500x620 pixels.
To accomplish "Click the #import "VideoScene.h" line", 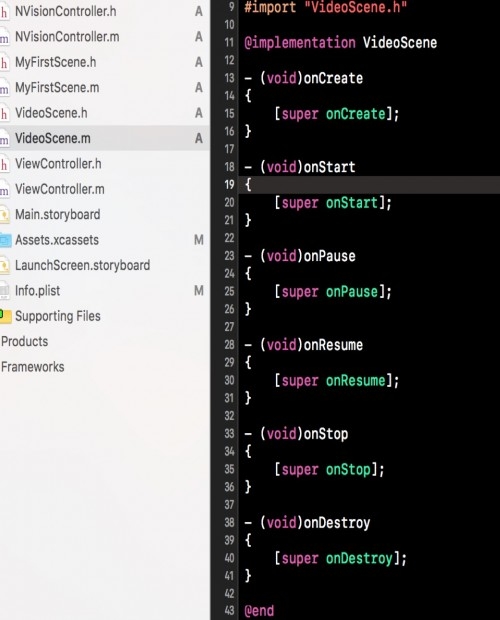I will (x=325, y=7).
